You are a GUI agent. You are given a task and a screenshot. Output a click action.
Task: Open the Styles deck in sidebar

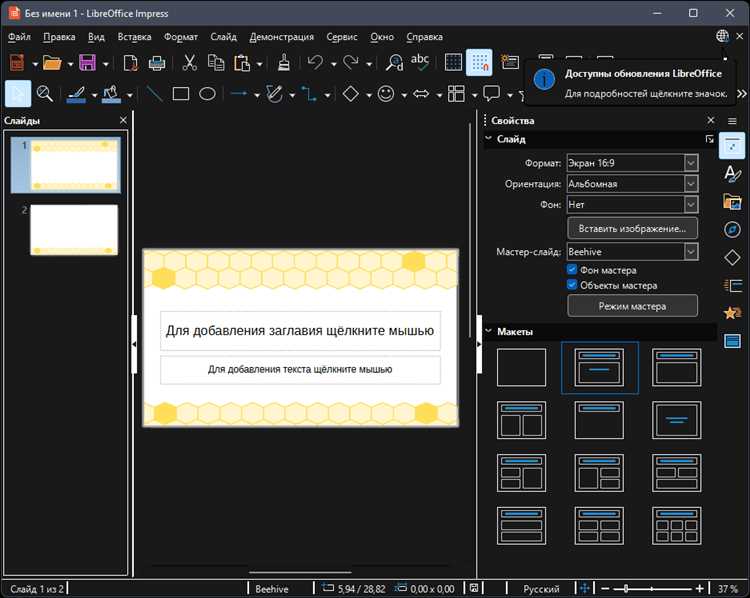[732, 174]
